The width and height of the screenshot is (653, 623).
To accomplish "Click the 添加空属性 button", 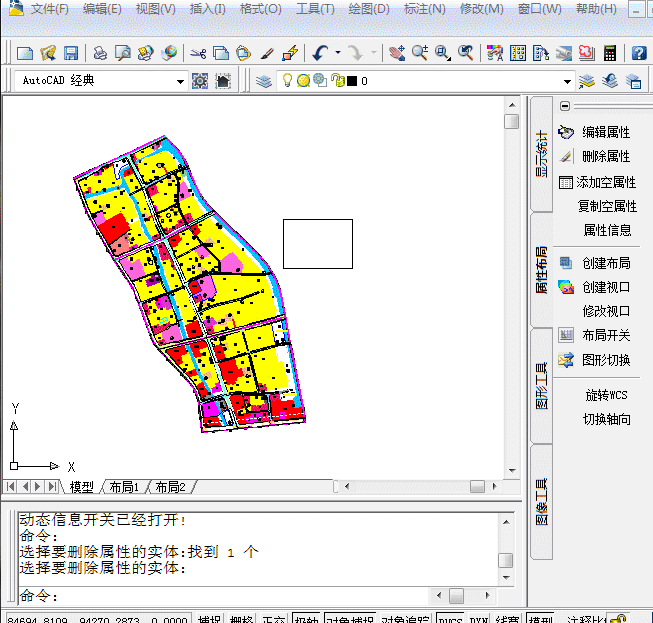I will (x=597, y=182).
